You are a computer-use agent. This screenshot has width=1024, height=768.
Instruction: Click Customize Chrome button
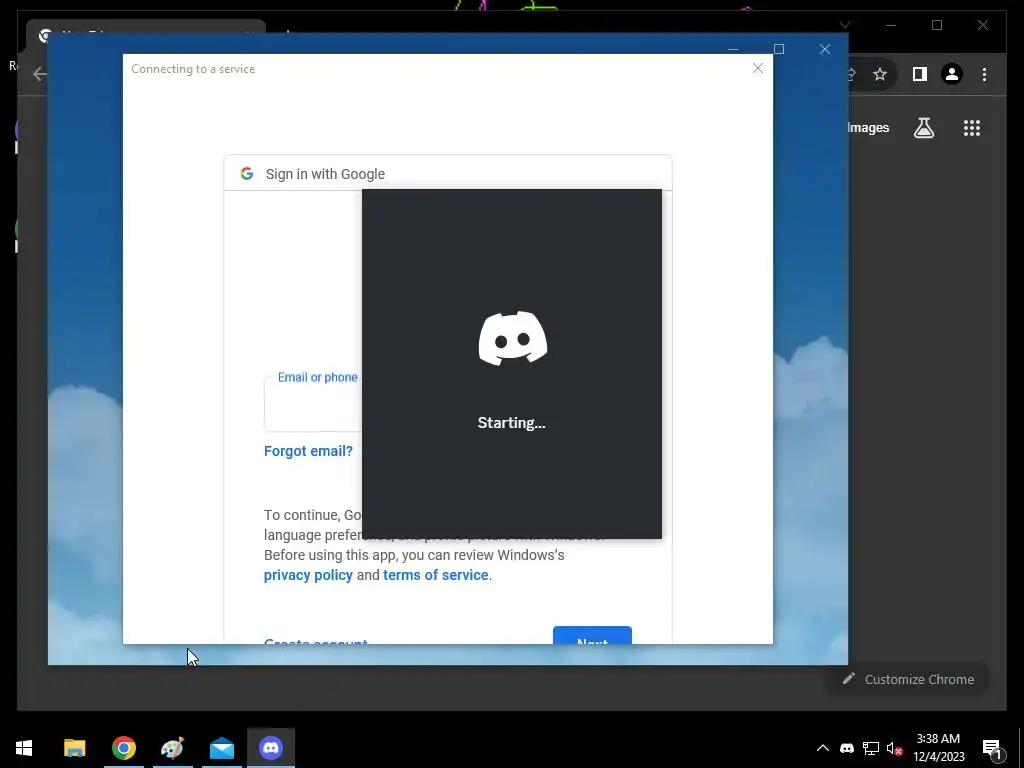(908, 679)
